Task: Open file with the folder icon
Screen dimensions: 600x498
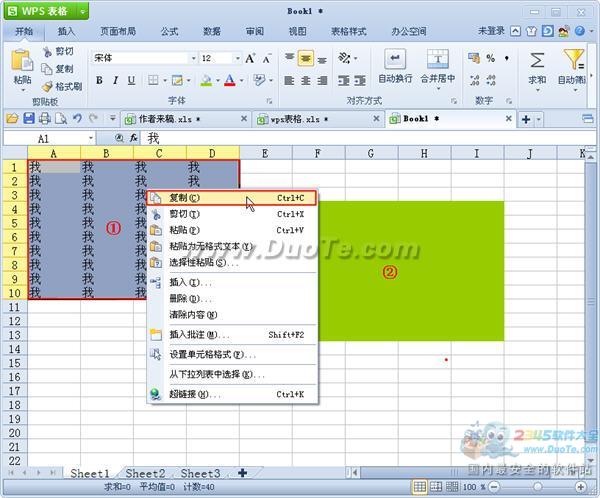Action: pyautogui.click(x=12, y=119)
